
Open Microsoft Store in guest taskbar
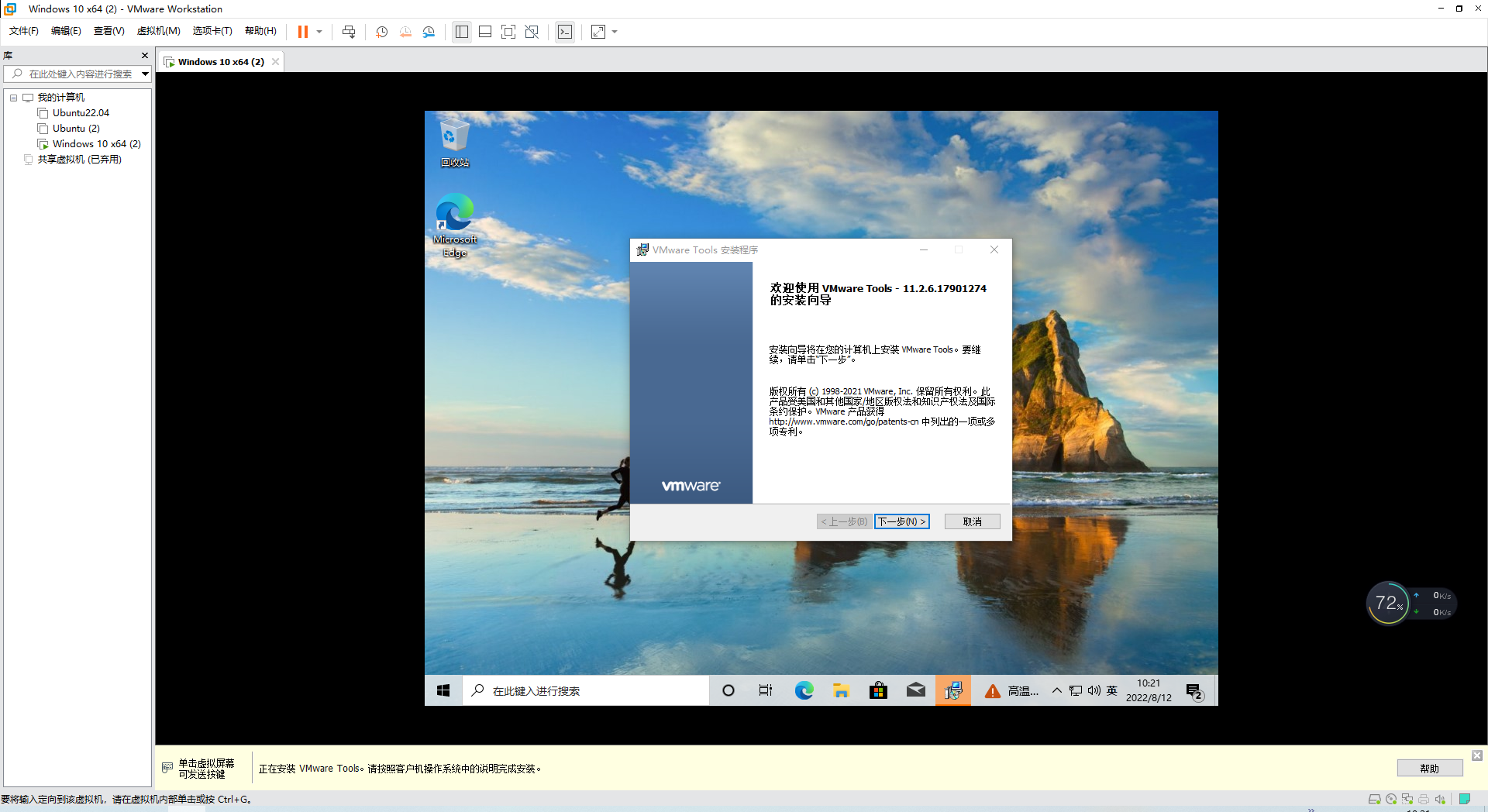click(x=878, y=690)
